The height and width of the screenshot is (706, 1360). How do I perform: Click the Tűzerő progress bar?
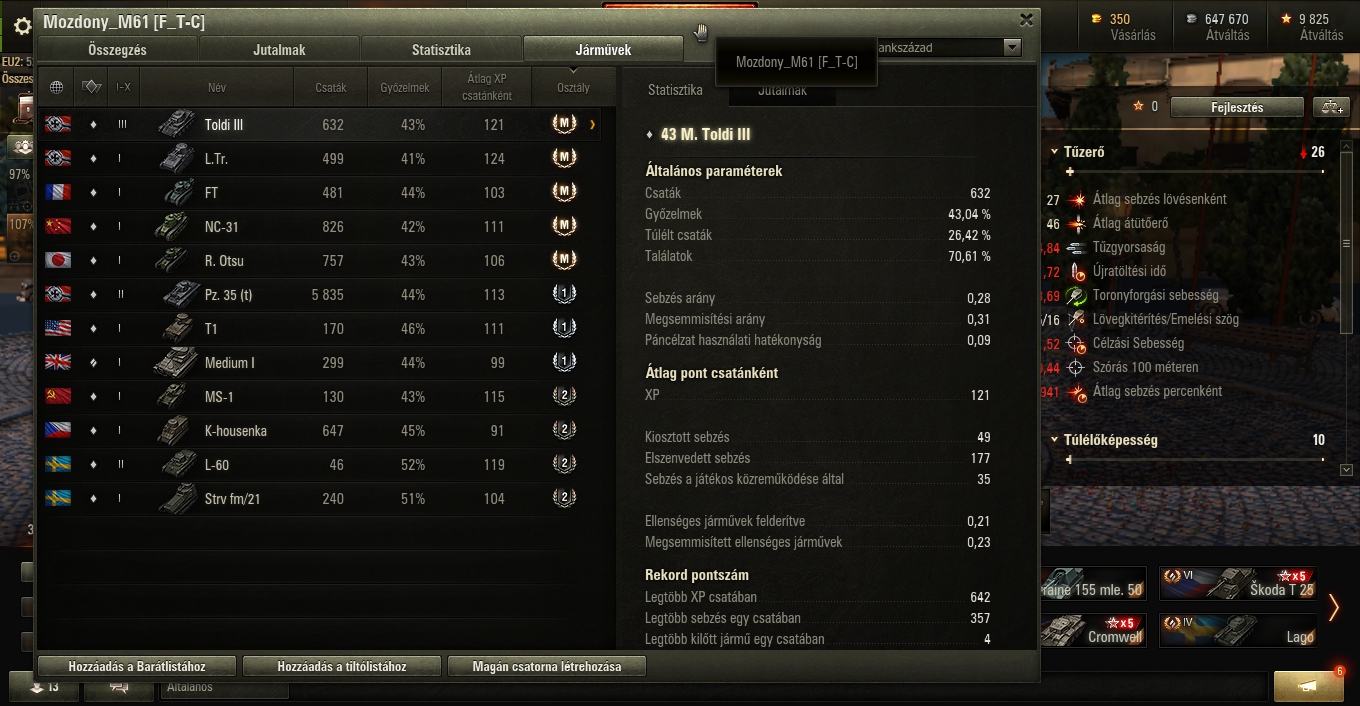coord(1195,172)
